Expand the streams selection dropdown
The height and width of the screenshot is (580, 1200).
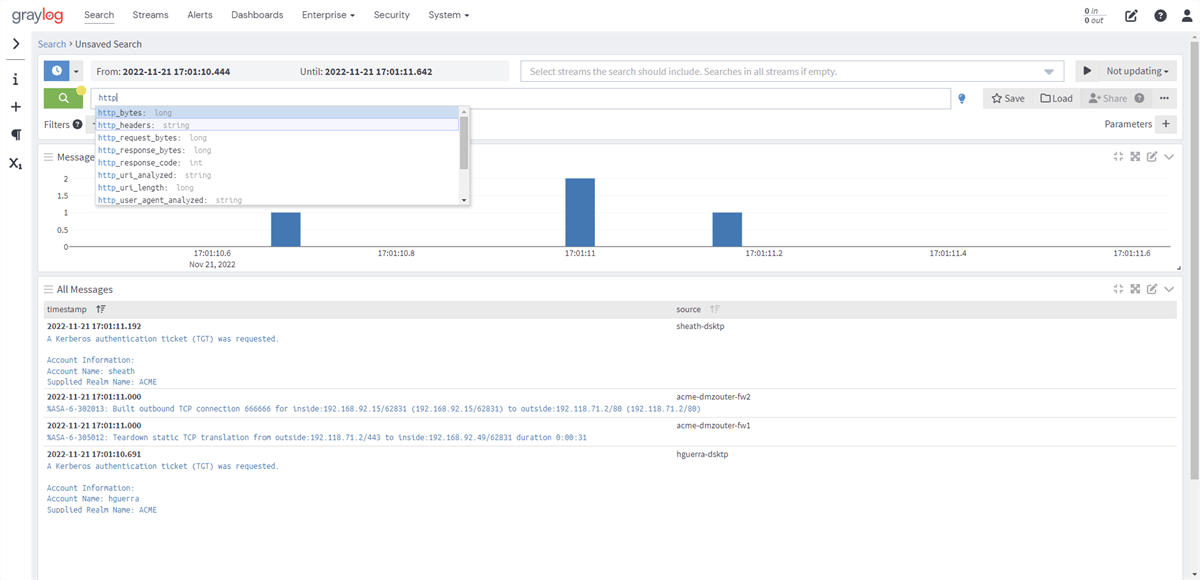point(1049,72)
